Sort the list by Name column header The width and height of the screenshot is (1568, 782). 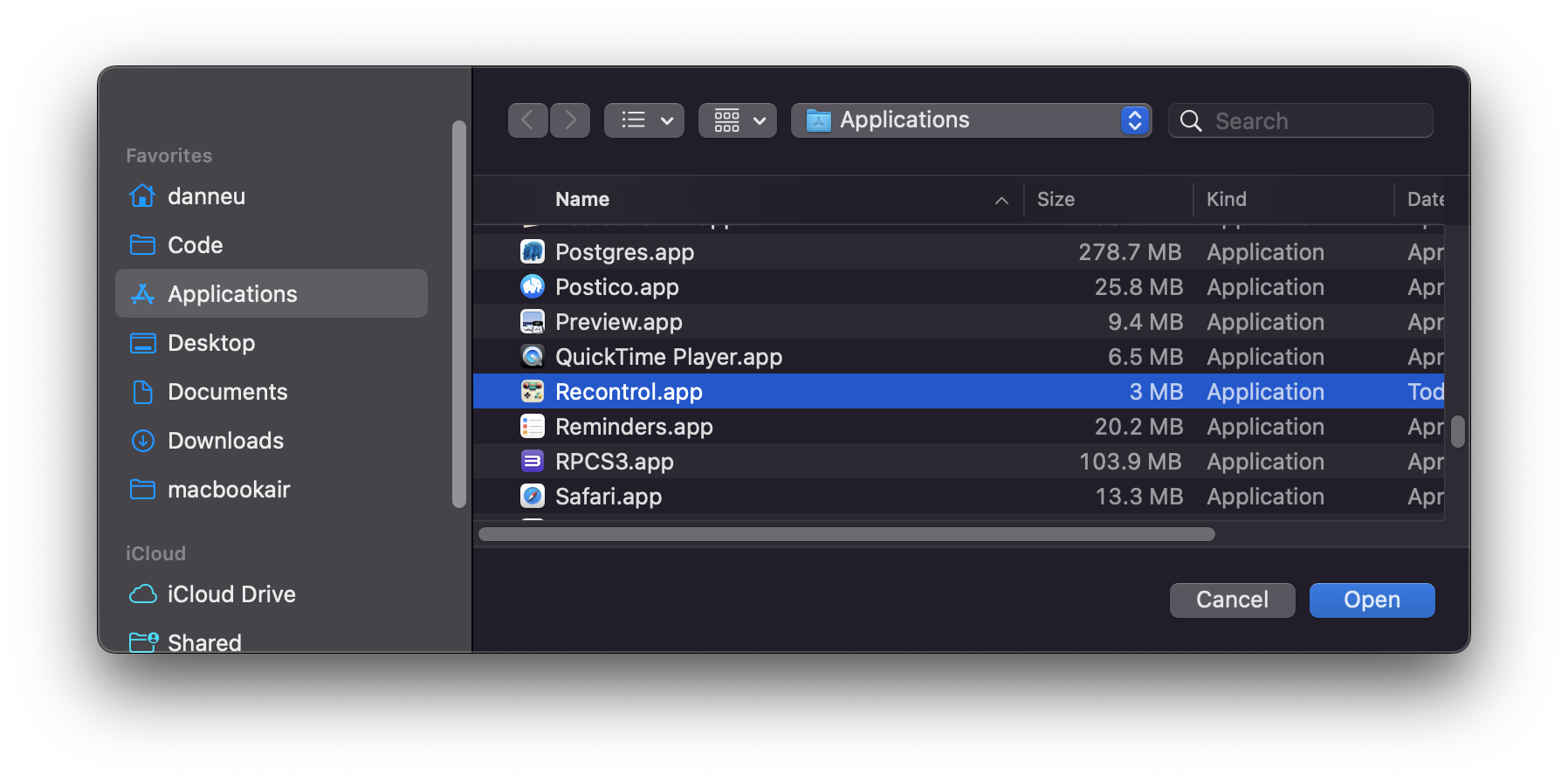click(x=582, y=199)
